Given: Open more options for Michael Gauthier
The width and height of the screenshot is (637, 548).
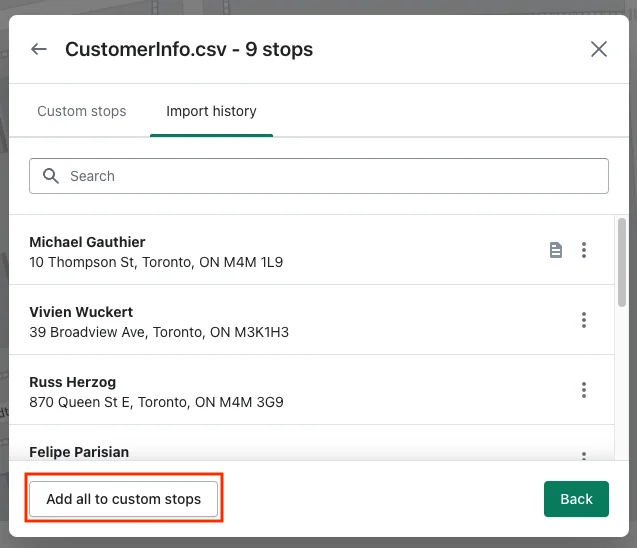Looking at the screenshot, I should [584, 250].
